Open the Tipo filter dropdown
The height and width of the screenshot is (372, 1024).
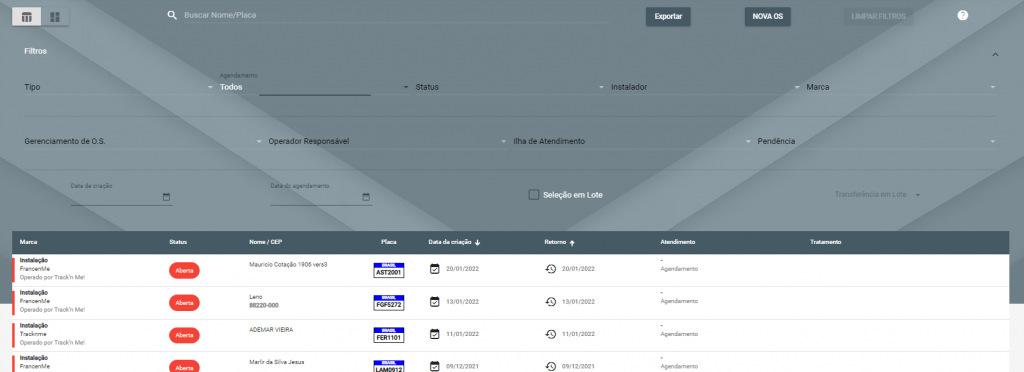click(x=119, y=87)
